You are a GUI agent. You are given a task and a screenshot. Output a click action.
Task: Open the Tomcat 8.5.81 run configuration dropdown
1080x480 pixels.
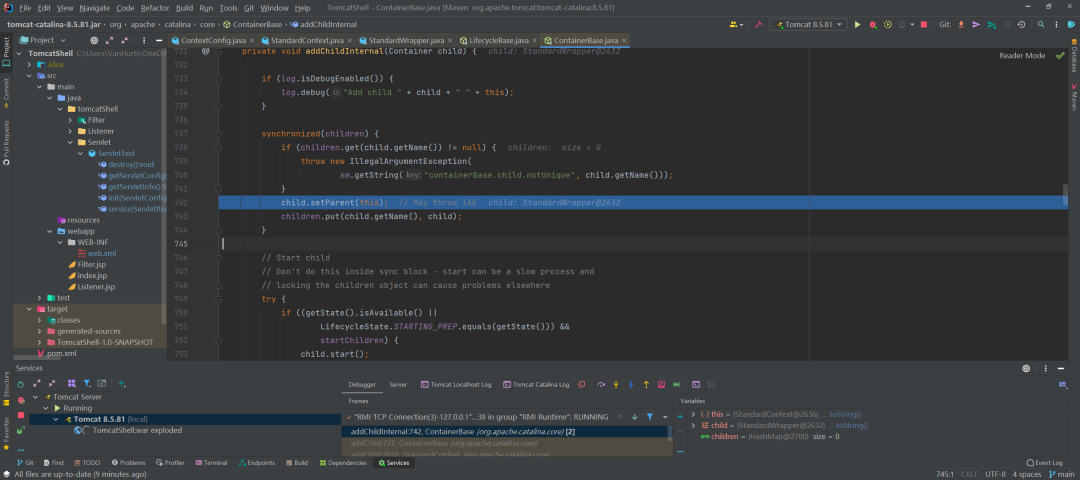[809, 24]
